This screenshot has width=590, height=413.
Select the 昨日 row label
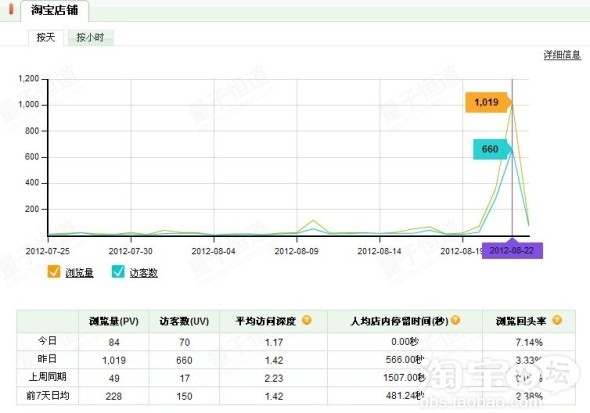[x=47, y=359]
